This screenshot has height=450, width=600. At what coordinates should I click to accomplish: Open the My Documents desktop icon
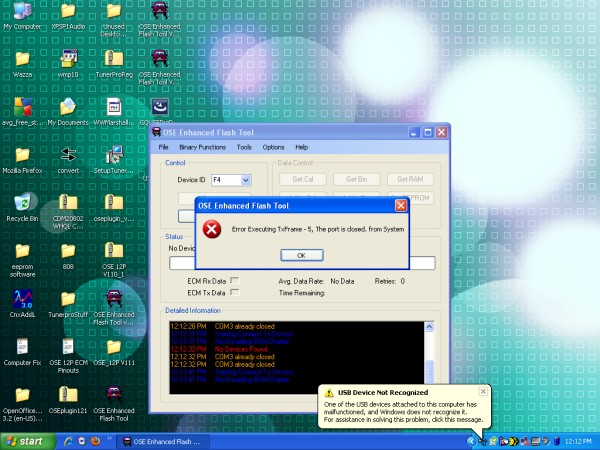point(68,112)
